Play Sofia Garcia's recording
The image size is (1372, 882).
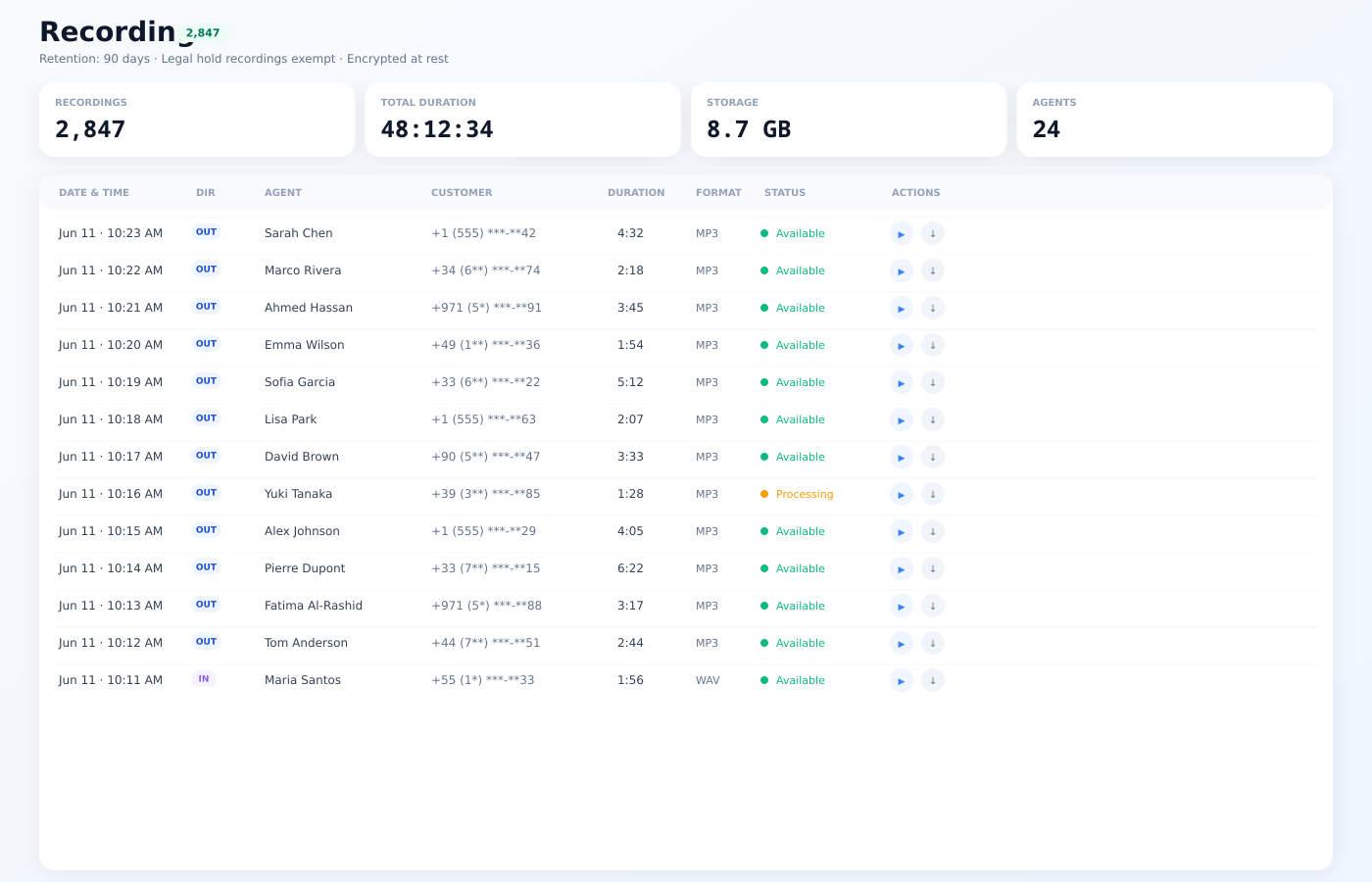point(902,382)
